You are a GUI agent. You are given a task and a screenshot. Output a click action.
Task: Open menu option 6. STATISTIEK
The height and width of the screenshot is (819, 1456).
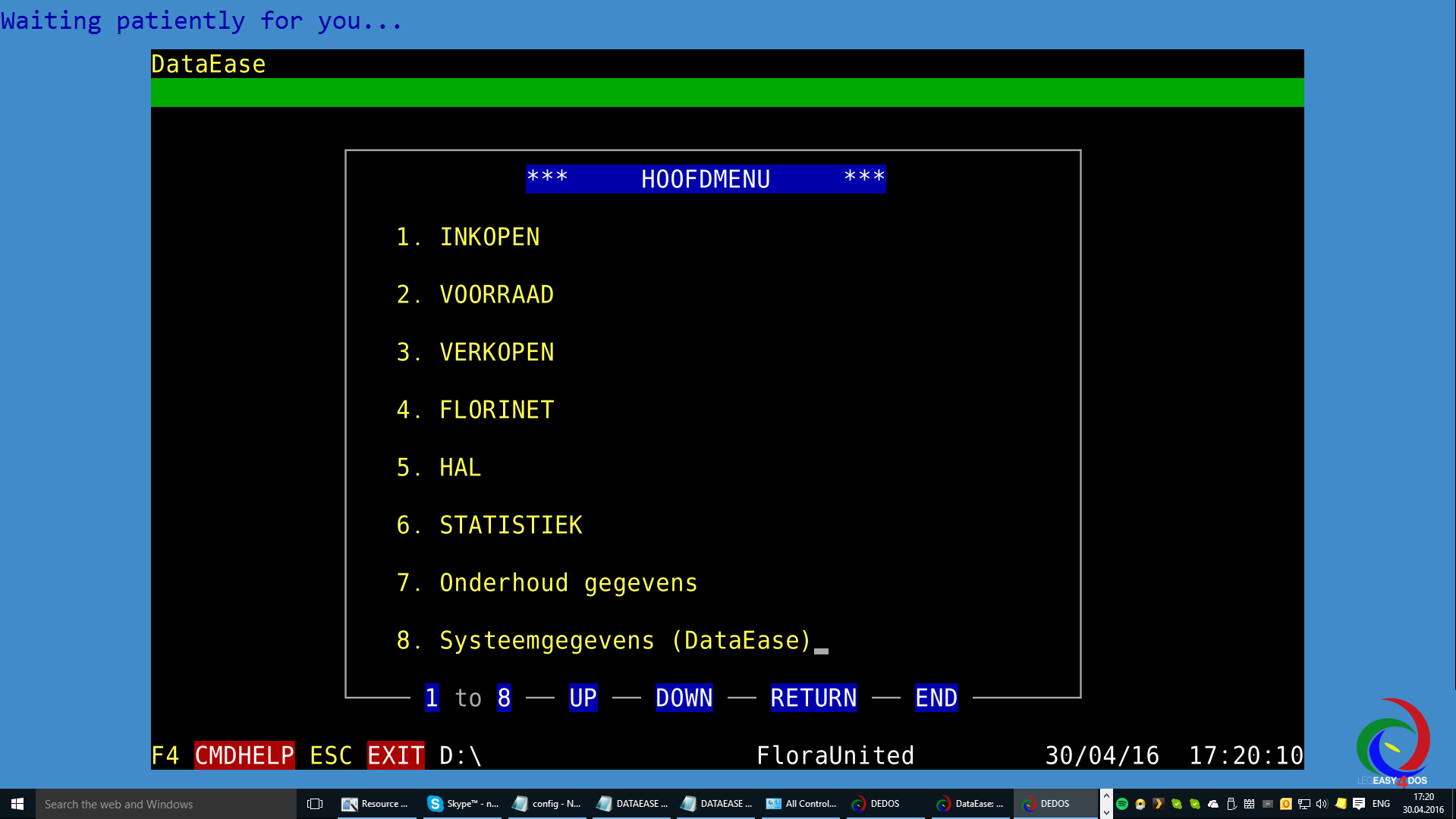[489, 526]
